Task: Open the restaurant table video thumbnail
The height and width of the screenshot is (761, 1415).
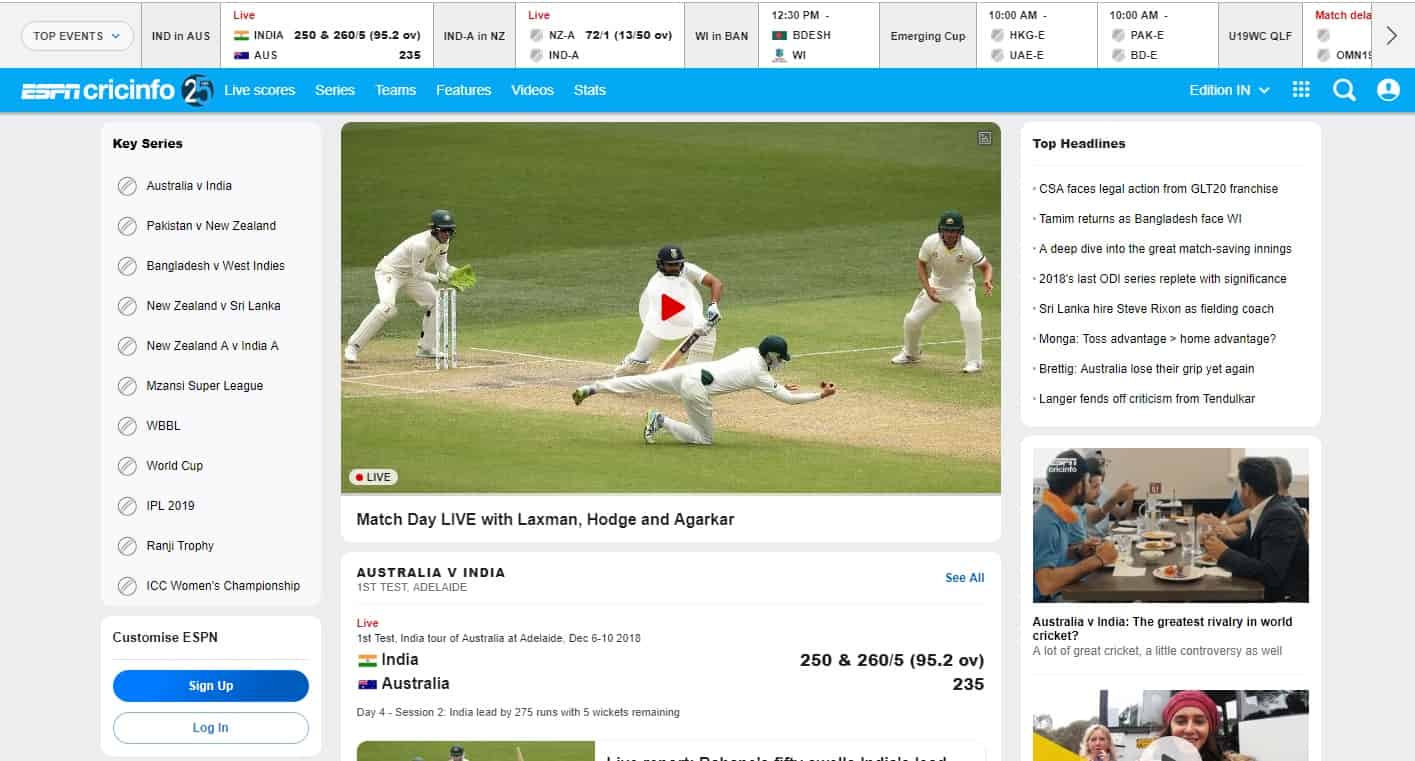Action: (1170, 525)
